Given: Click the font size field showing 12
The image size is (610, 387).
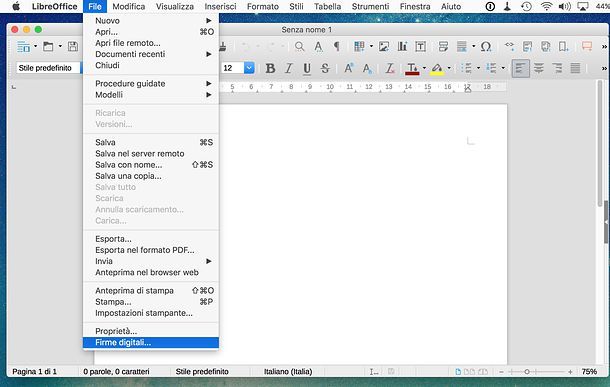Looking at the screenshot, I should coord(232,68).
